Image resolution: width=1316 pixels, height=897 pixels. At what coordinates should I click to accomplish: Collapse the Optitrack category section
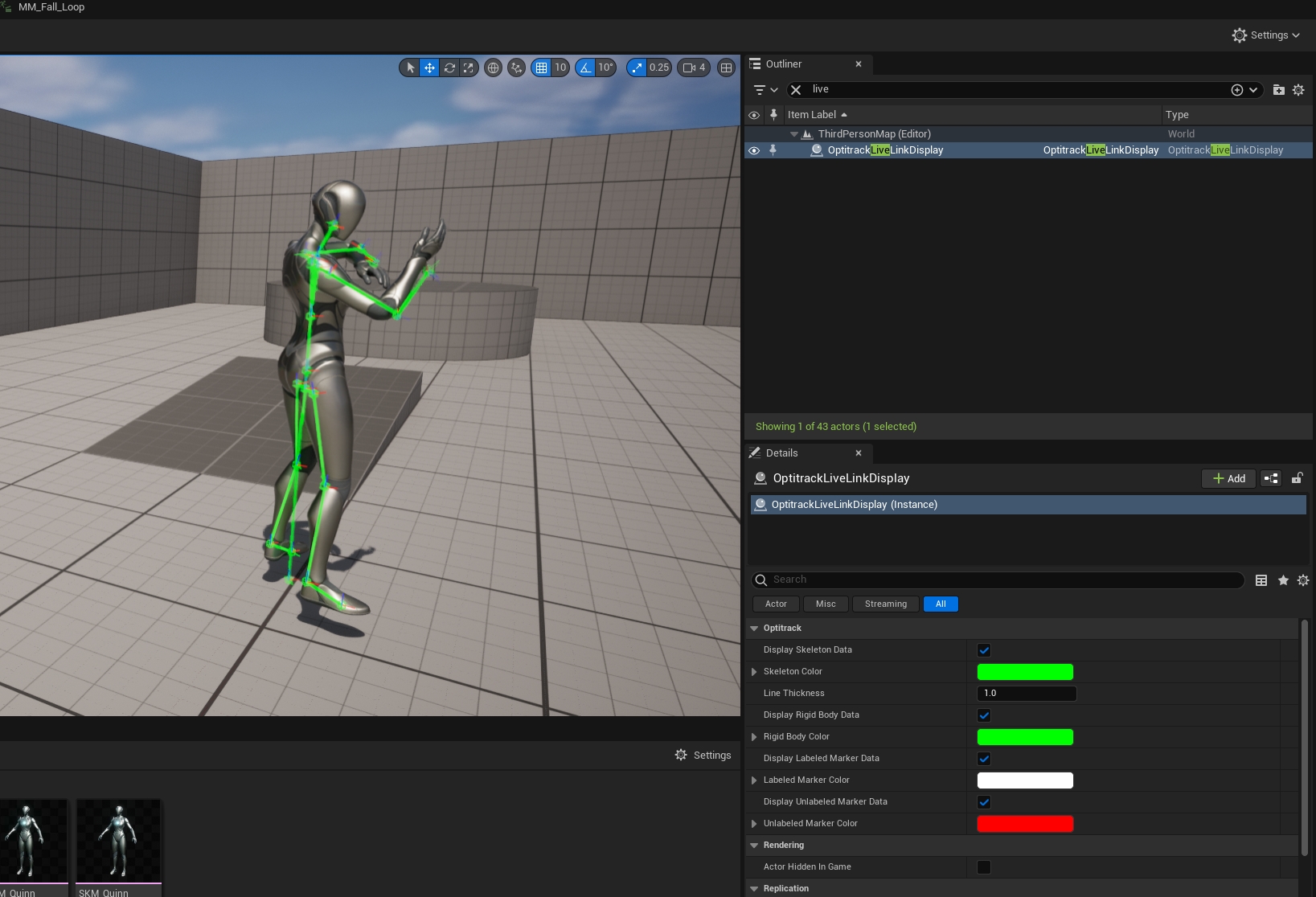(754, 629)
